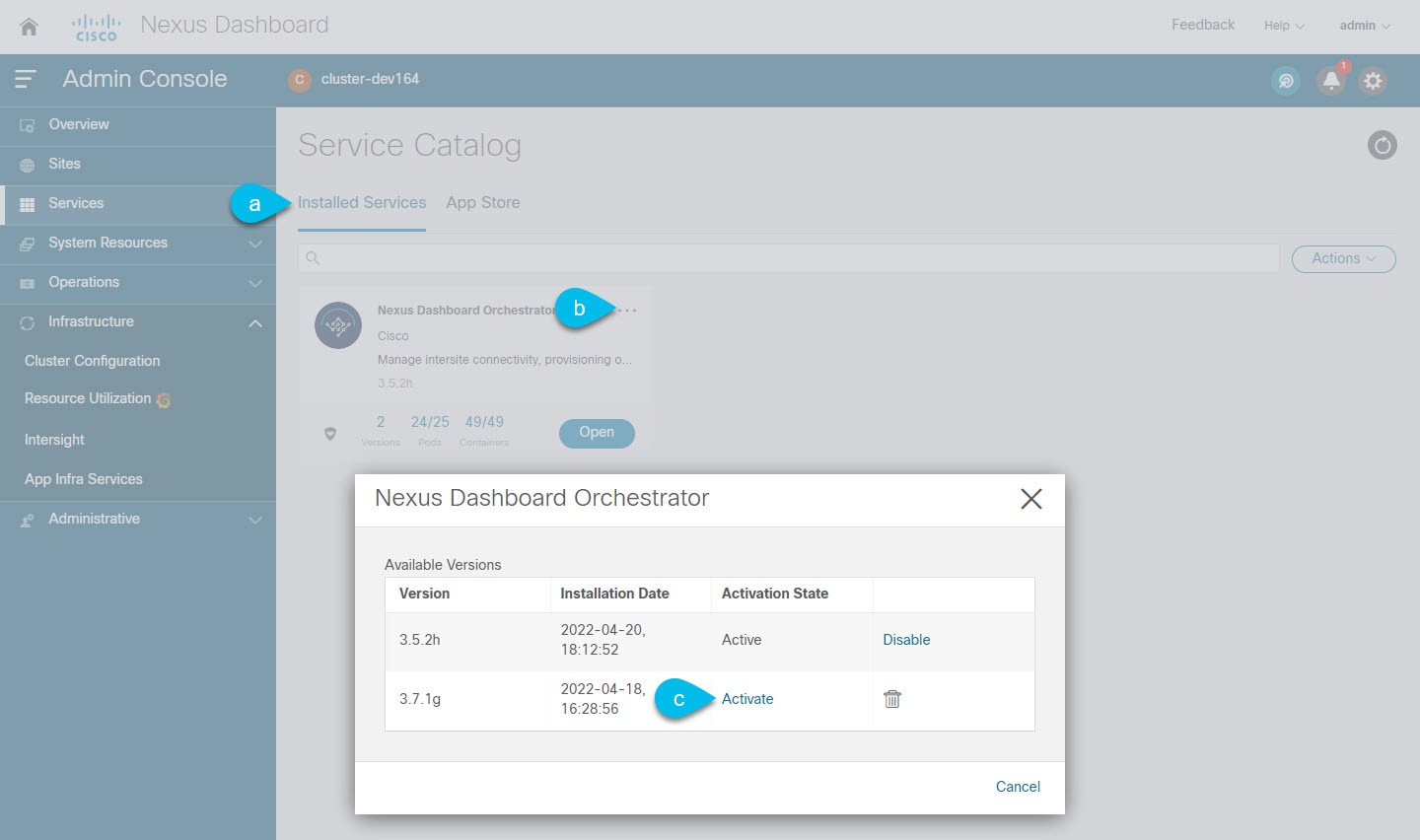The width and height of the screenshot is (1420, 840).
Task: Open the Nexus Dashboard Orchestrator service
Action: coord(597,433)
